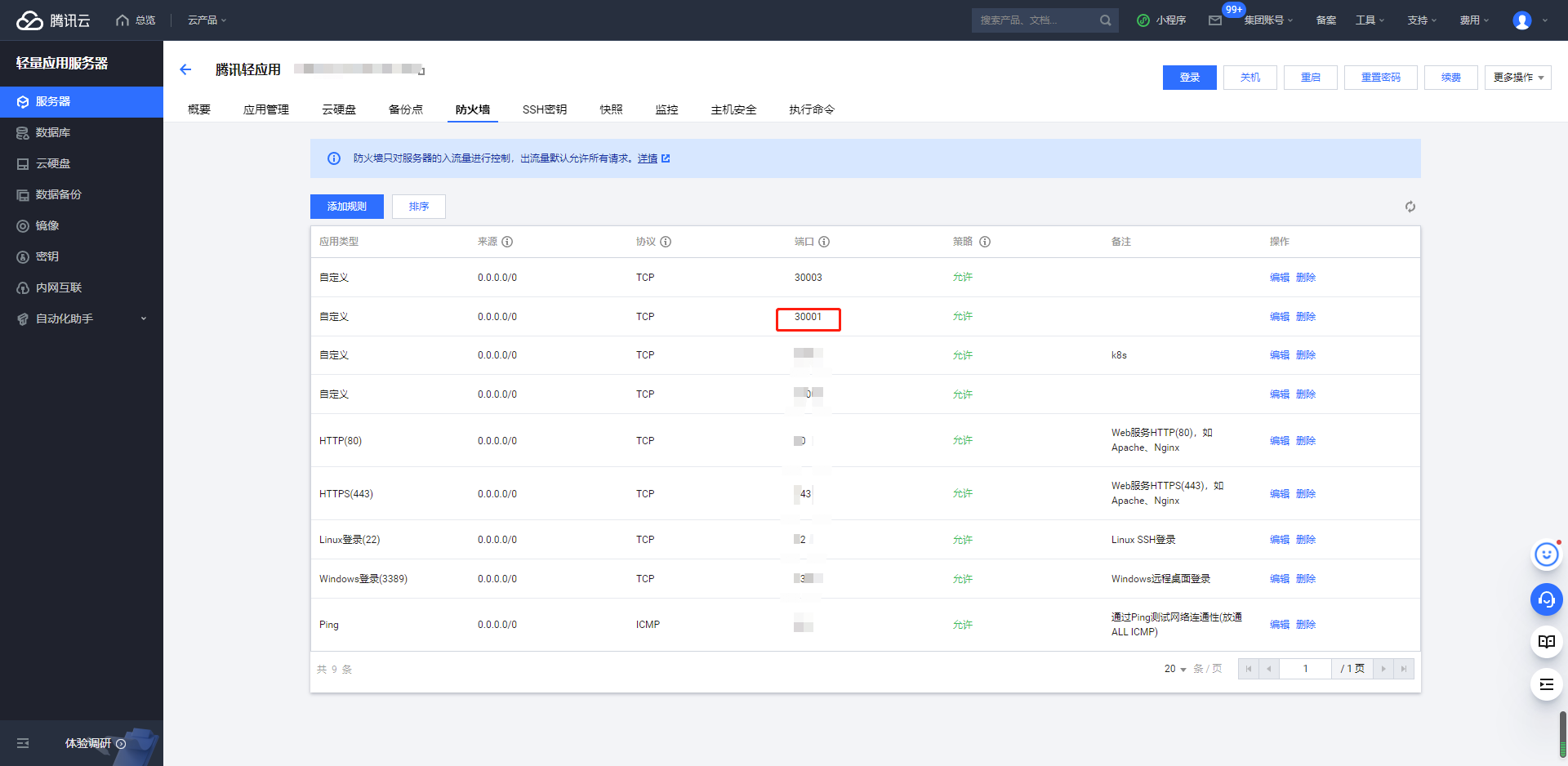Go to first page of results
The image size is (1568, 766).
point(1249,669)
